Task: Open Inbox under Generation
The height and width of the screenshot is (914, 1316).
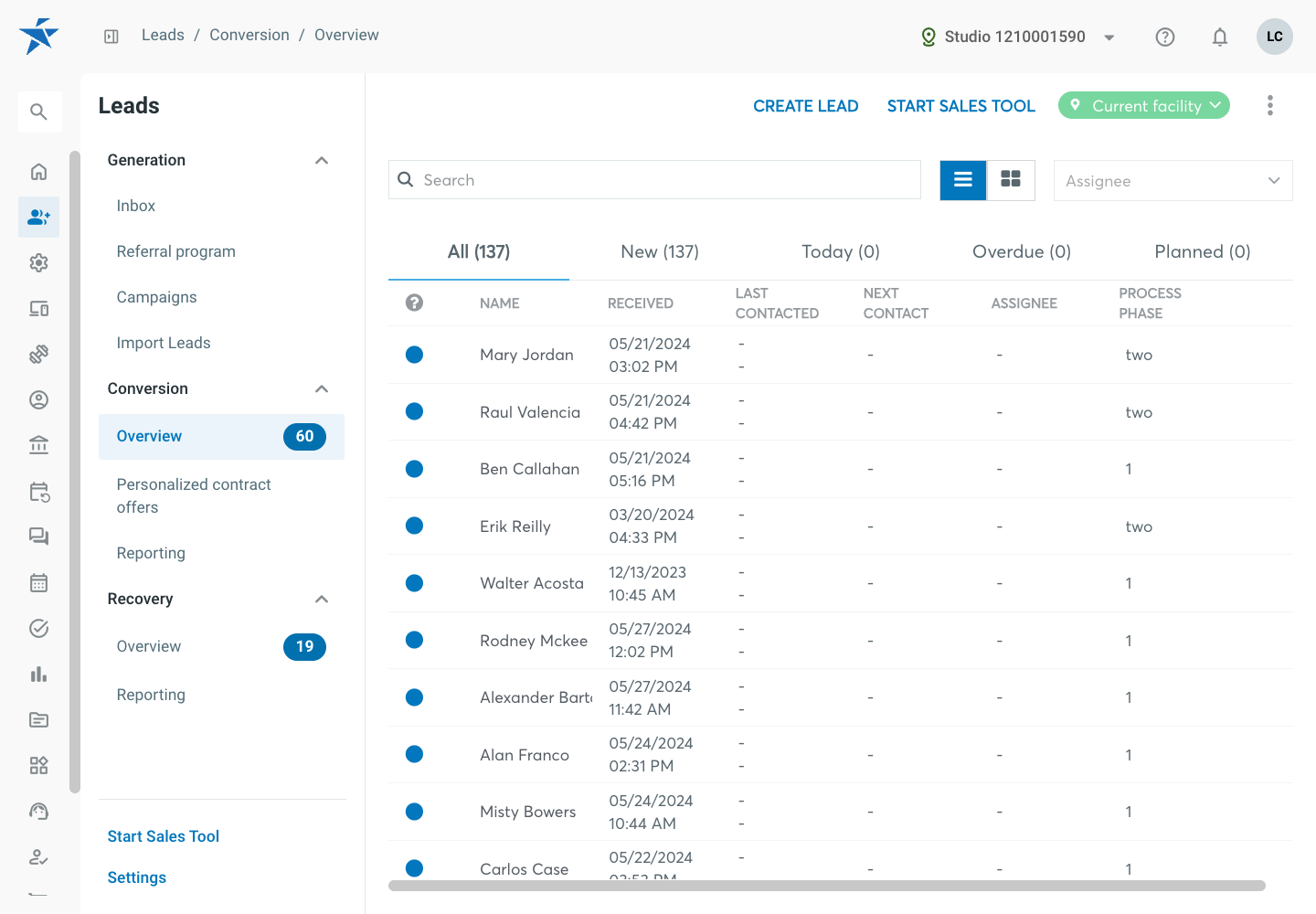Action: pyautogui.click(x=136, y=206)
